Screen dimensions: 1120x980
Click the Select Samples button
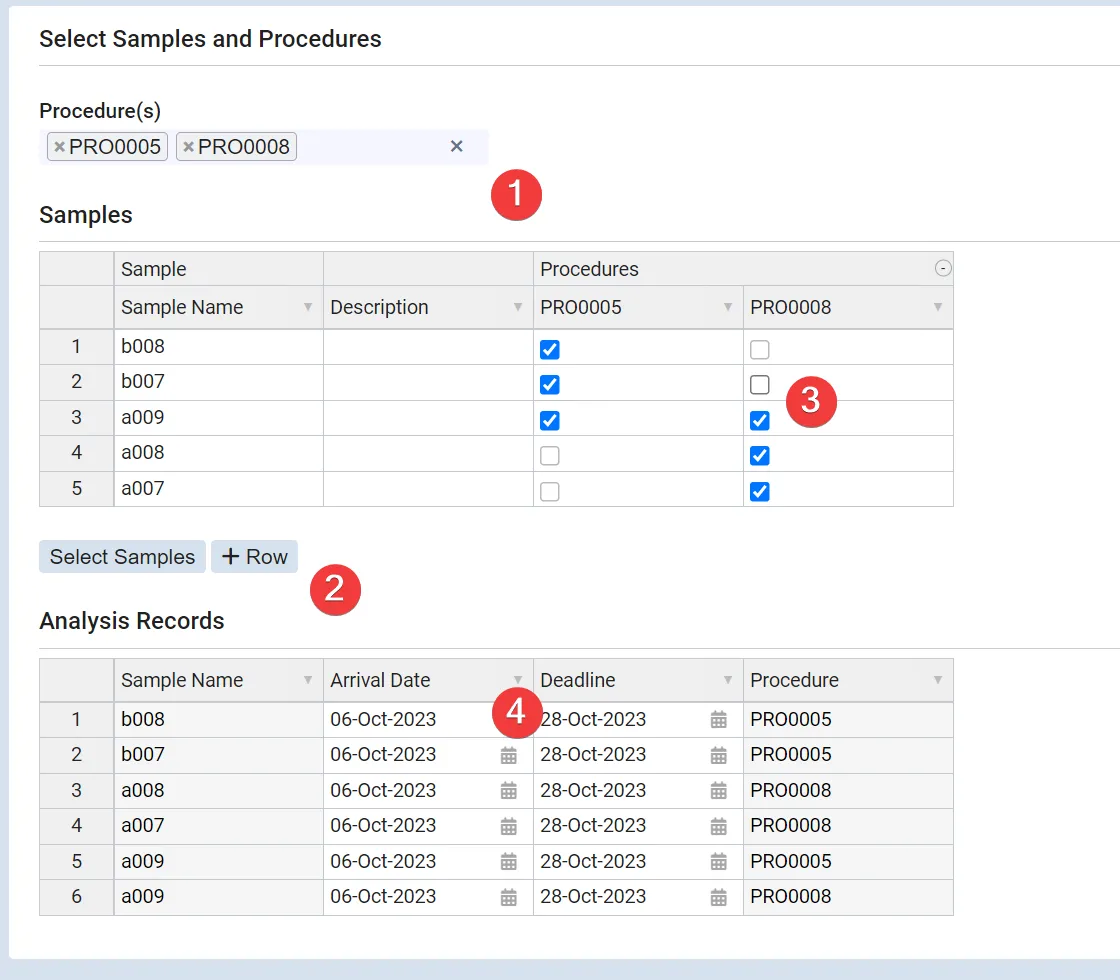click(122, 557)
